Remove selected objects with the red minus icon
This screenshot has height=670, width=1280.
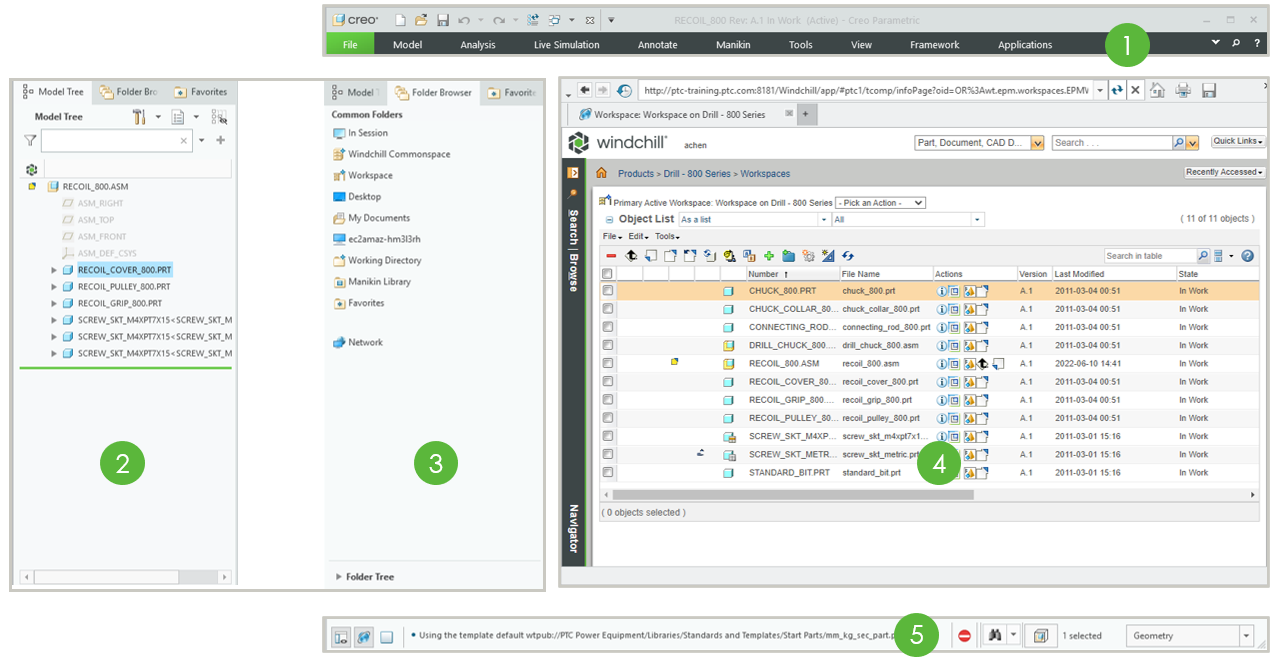[x=611, y=256]
